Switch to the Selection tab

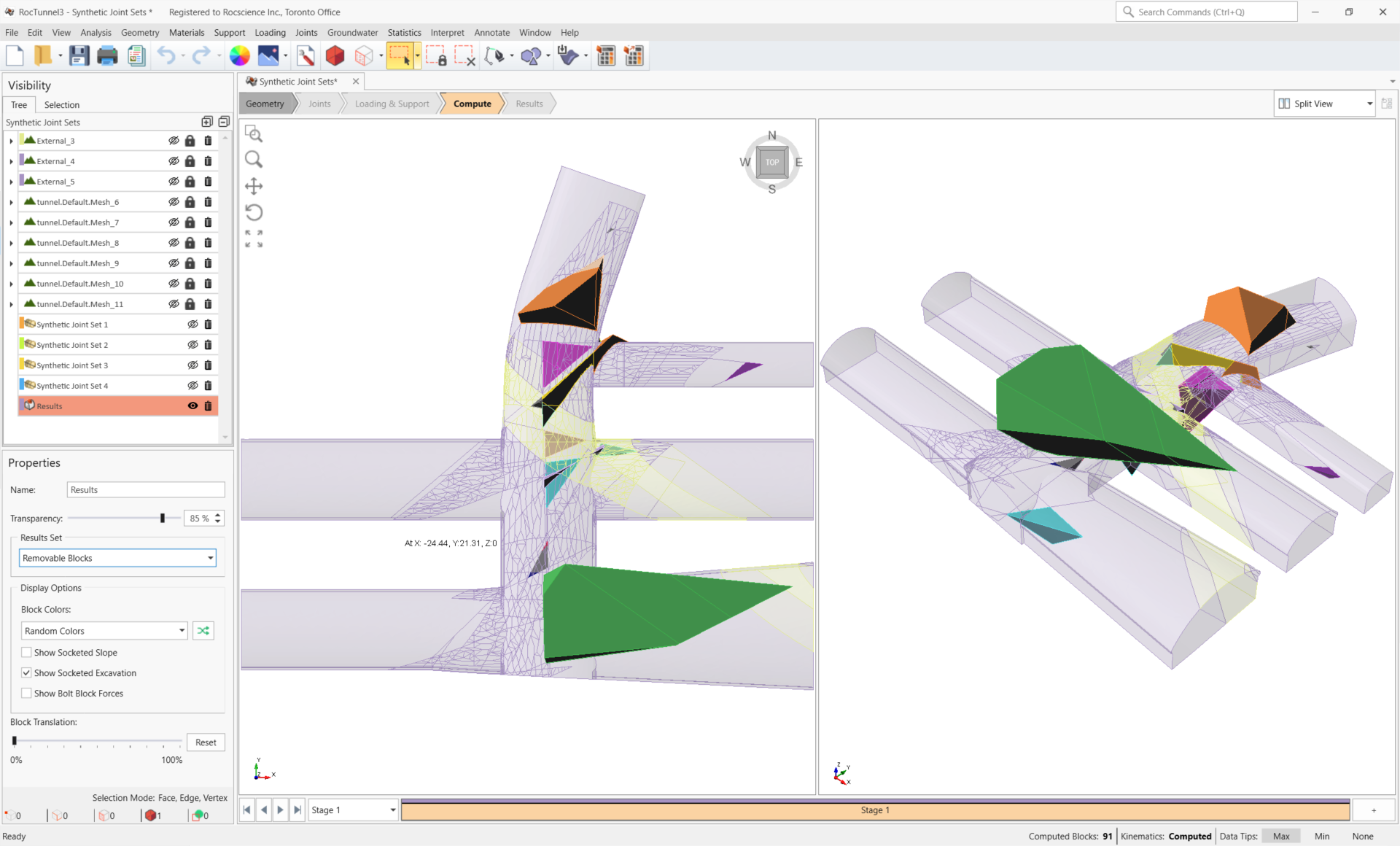(x=62, y=105)
